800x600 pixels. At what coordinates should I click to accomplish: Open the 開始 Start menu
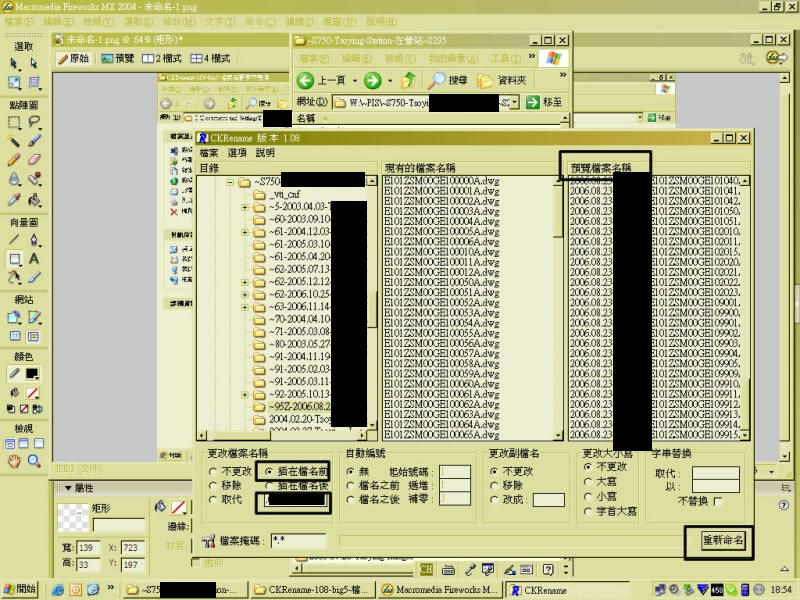coord(20,589)
